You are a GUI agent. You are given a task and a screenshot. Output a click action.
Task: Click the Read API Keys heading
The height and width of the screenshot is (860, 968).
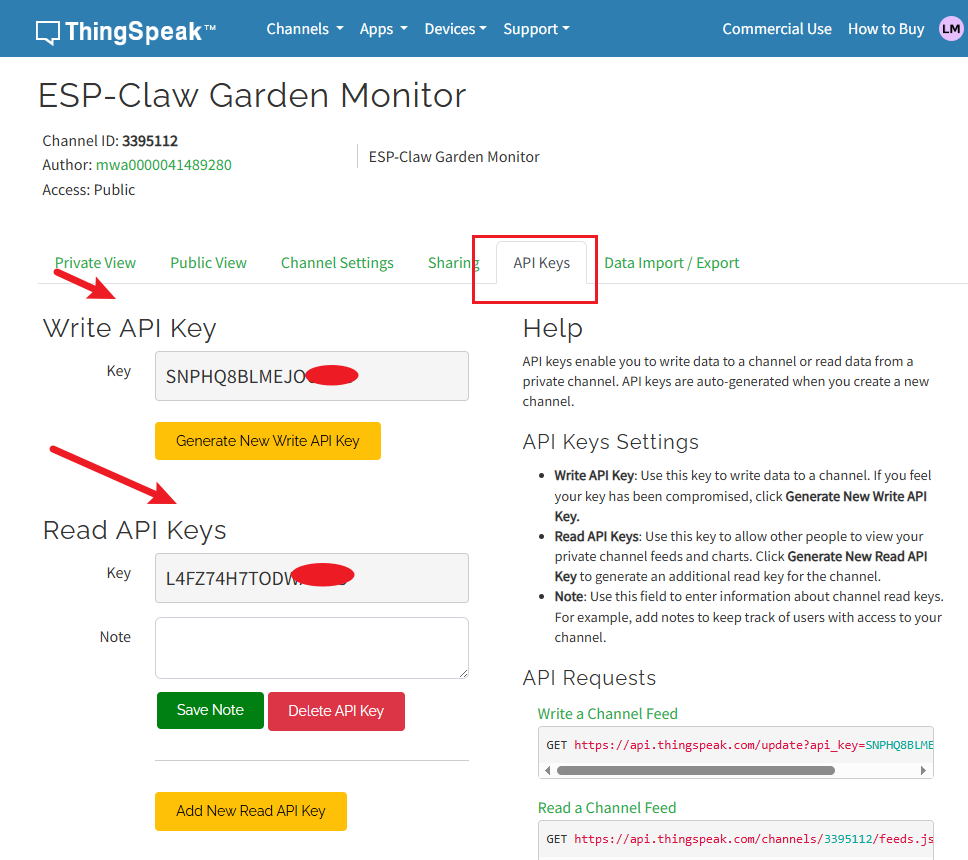(135, 530)
